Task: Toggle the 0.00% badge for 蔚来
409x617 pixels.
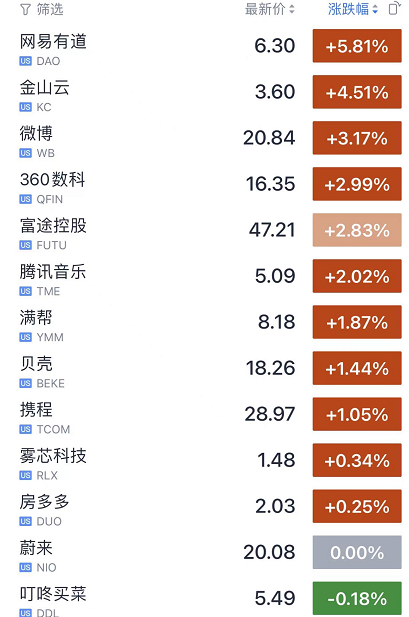Action: 357,552
